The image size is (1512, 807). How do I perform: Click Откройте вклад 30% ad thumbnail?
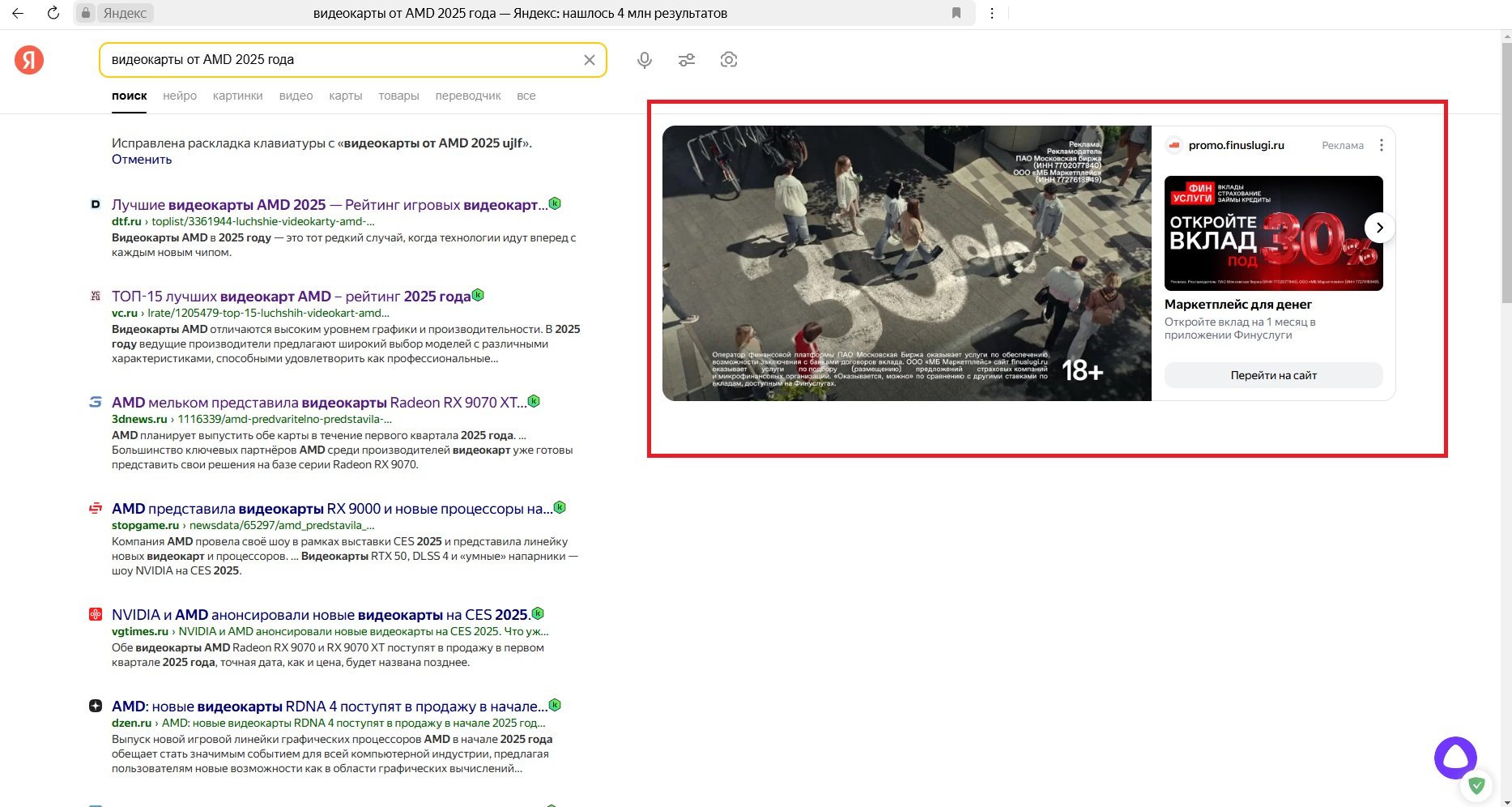1273,233
